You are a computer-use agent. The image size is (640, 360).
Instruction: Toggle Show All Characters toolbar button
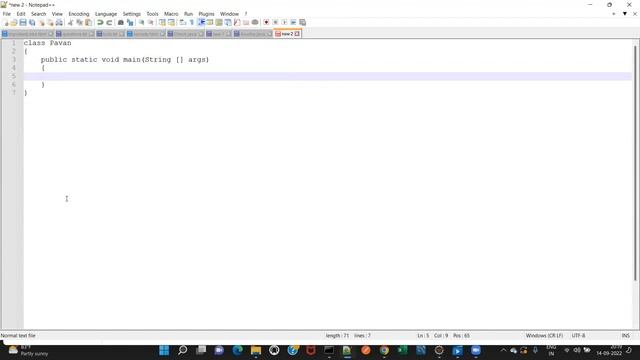pos(192,22)
